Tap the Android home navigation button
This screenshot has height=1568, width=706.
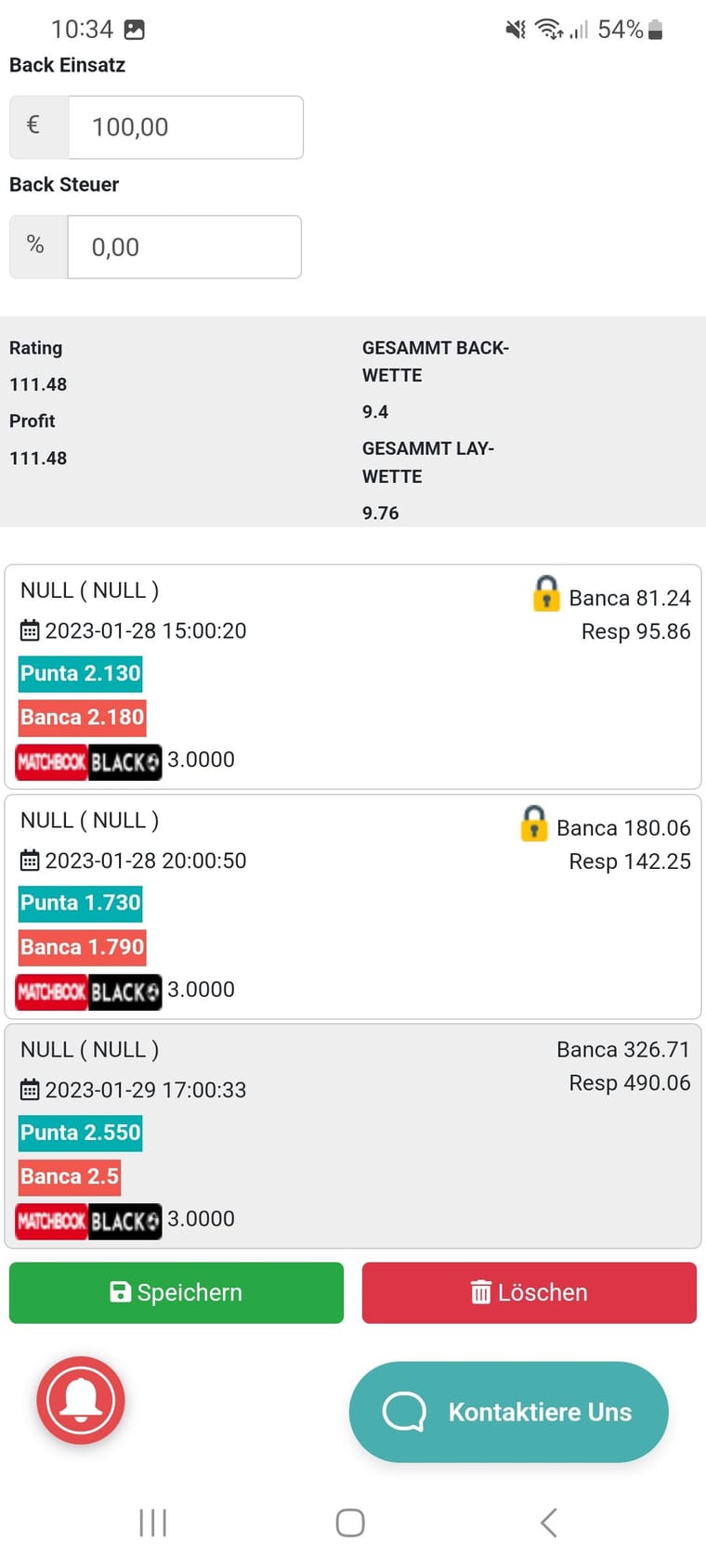point(350,1523)
